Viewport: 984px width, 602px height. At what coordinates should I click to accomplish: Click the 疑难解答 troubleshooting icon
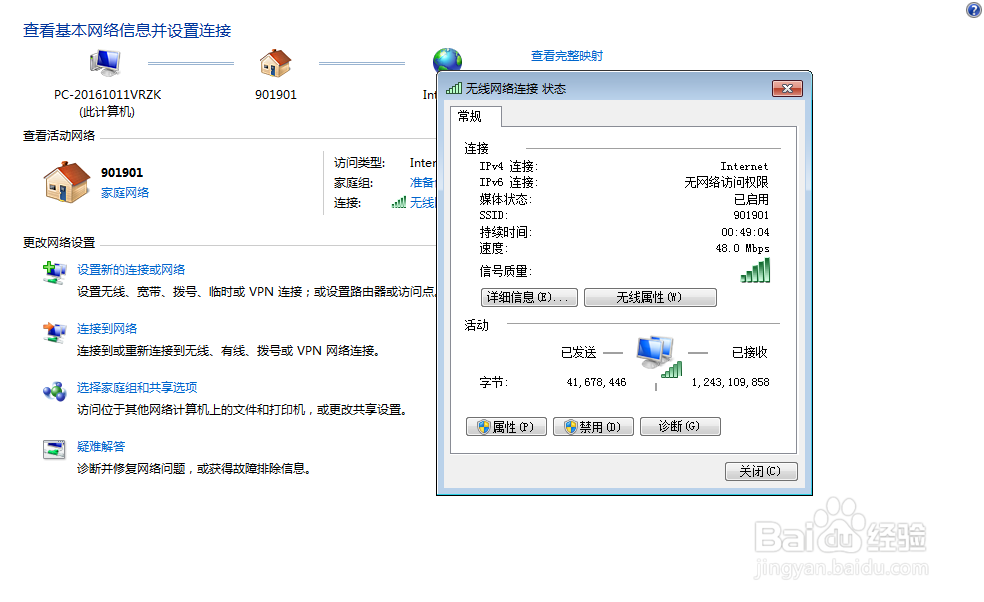pos(54,449)
